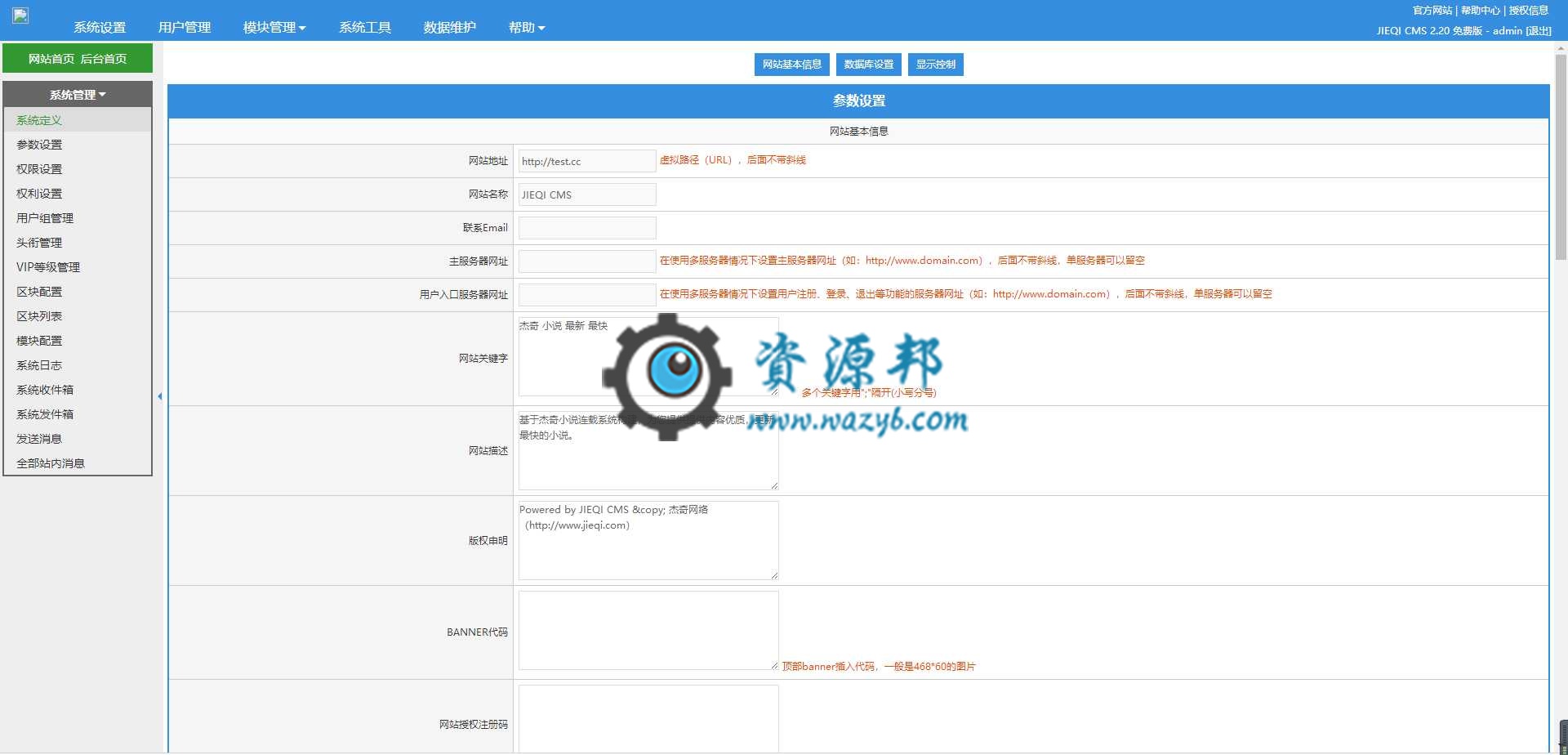Select 用户组管理 in the sidebar
Image resolution: width=1568 pixels, height=755 pixels.
pos(45,218)
